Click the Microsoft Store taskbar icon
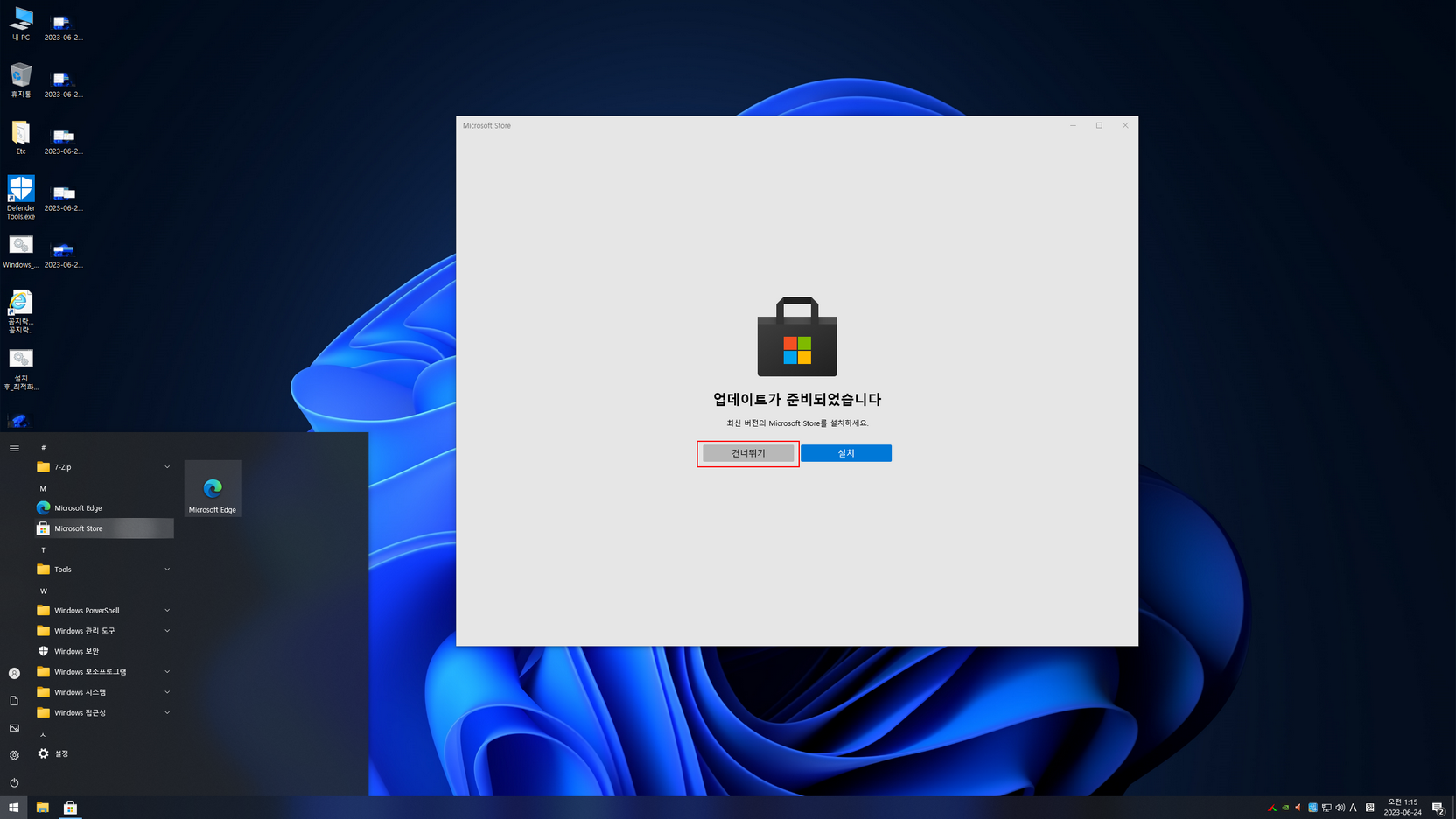Screen dimensions: 1456x819 tap(70, 808)
